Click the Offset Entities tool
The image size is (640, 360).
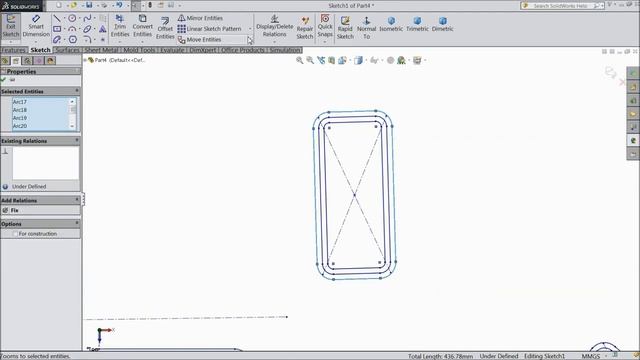pyautogui.click(x=165, y=28)
